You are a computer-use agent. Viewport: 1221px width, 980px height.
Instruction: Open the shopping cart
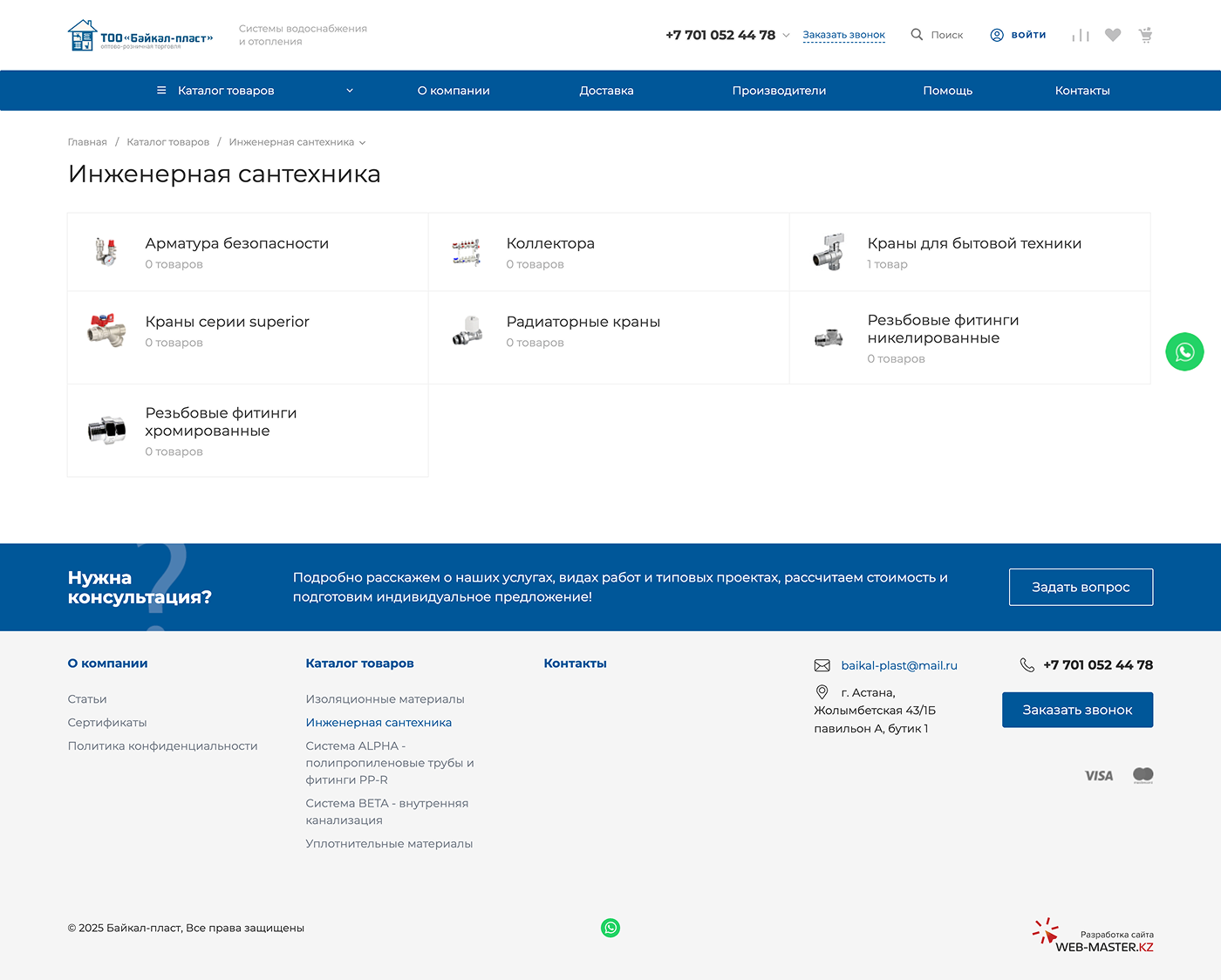click(1145, 35)
